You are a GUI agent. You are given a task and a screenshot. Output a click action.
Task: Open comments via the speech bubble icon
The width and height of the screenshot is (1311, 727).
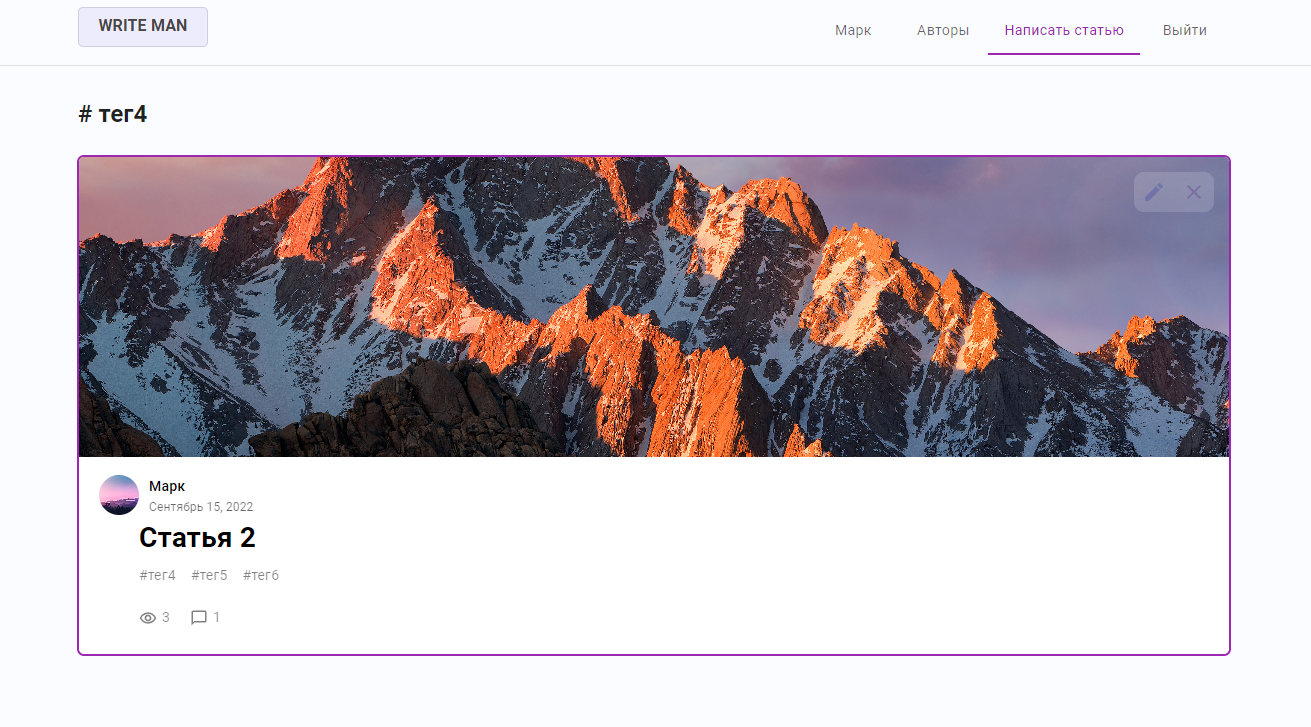(198, 617)
